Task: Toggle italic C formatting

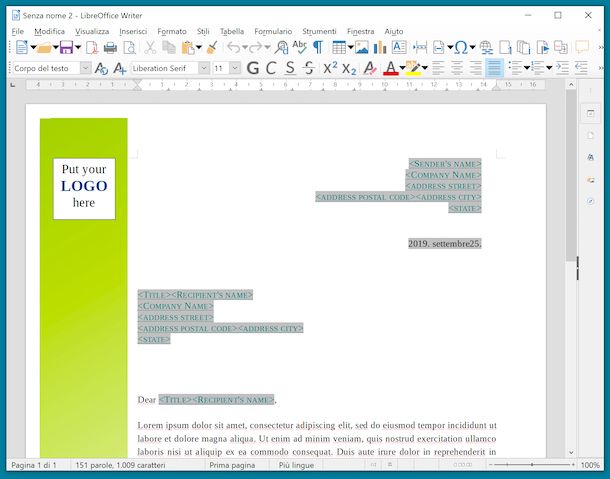Action: (x=271, y=68)
